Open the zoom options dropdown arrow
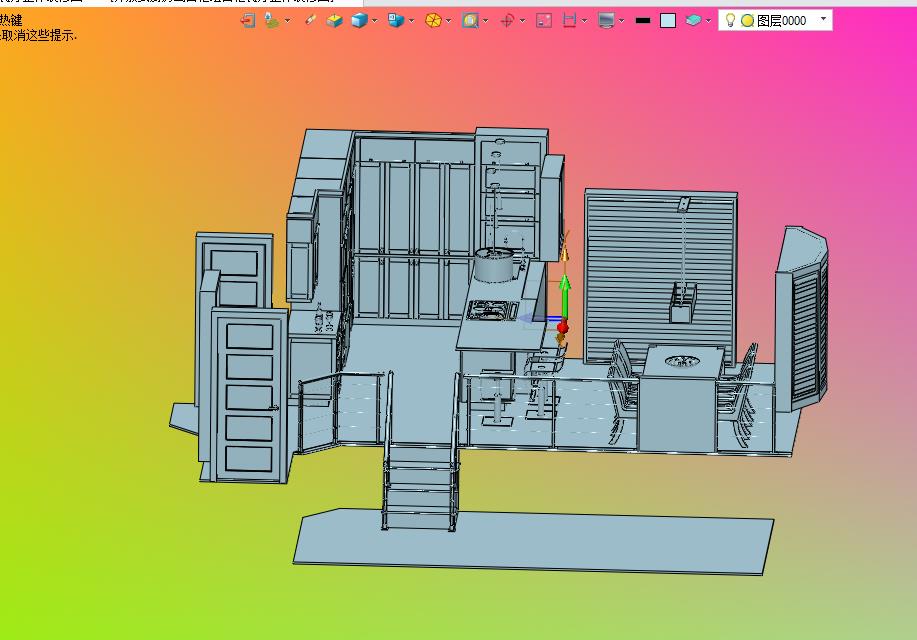The width and height of the screenshot is (917, 640). point(486,20)
